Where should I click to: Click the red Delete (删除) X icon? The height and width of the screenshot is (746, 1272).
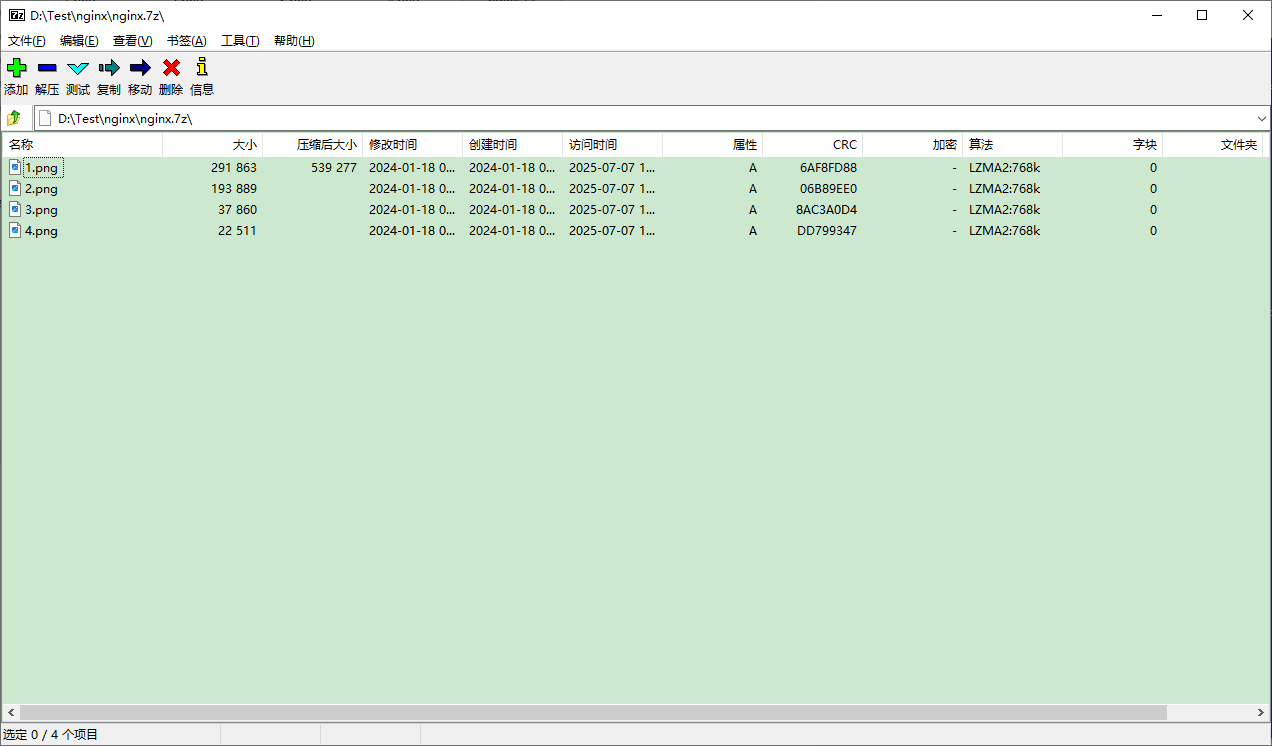(x=171, y=68)
